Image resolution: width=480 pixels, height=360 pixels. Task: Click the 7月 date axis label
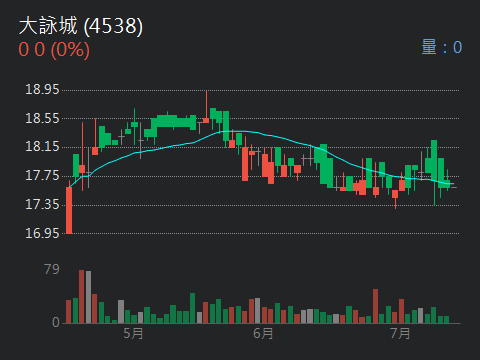(x=400, y=333)
